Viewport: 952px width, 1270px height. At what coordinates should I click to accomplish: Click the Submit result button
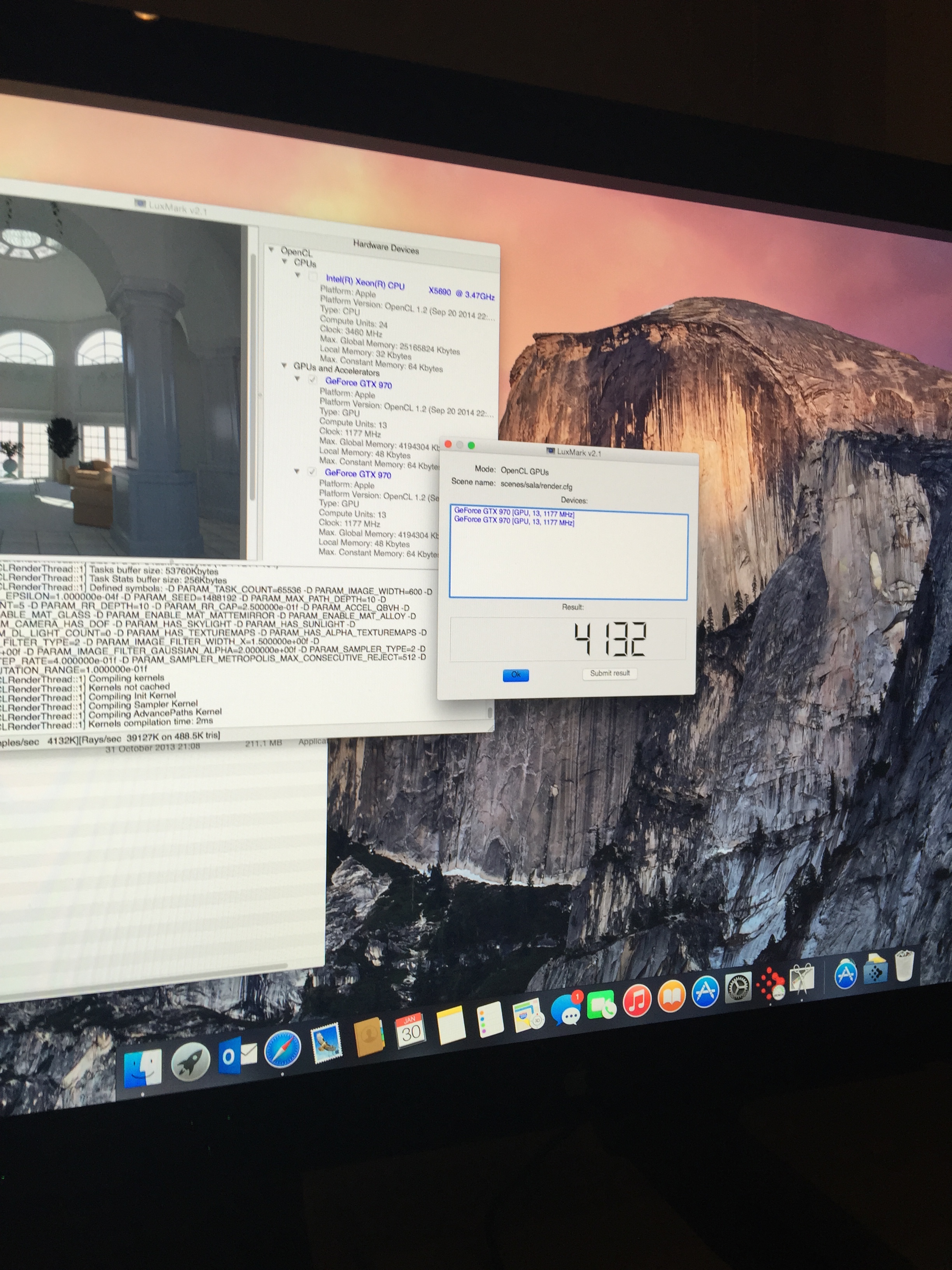pyautogui.click(x=609, y=674)
